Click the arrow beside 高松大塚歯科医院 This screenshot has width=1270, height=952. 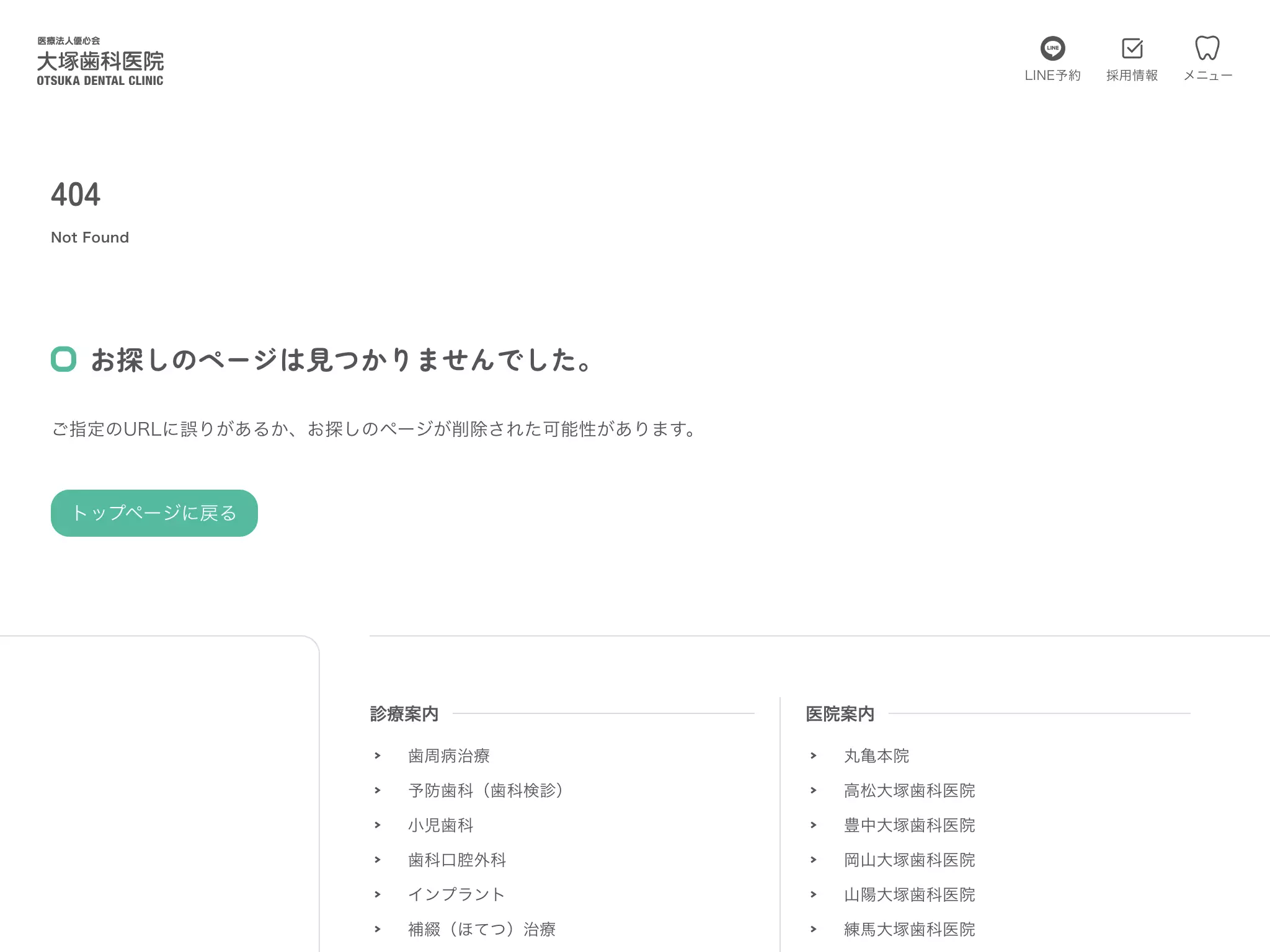click(x=814, y=790)
